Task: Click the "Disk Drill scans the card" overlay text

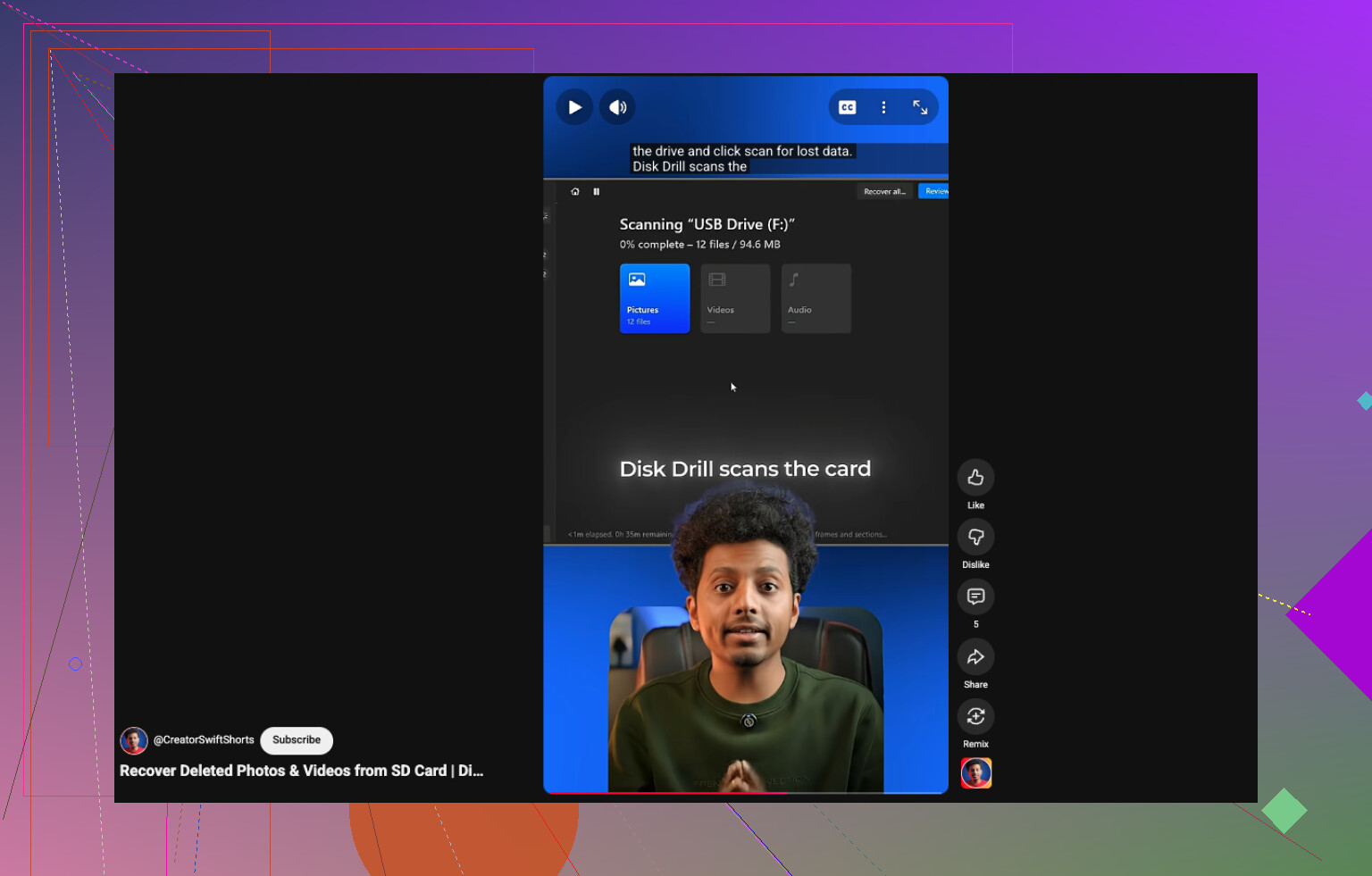Action: [x=745, y=469]
